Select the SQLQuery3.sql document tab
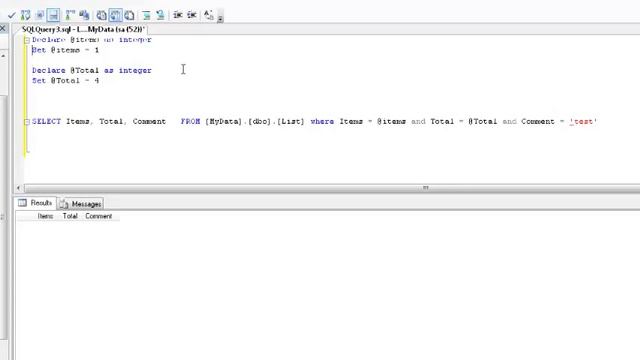 pyautogui.click(x=83, y=29)
